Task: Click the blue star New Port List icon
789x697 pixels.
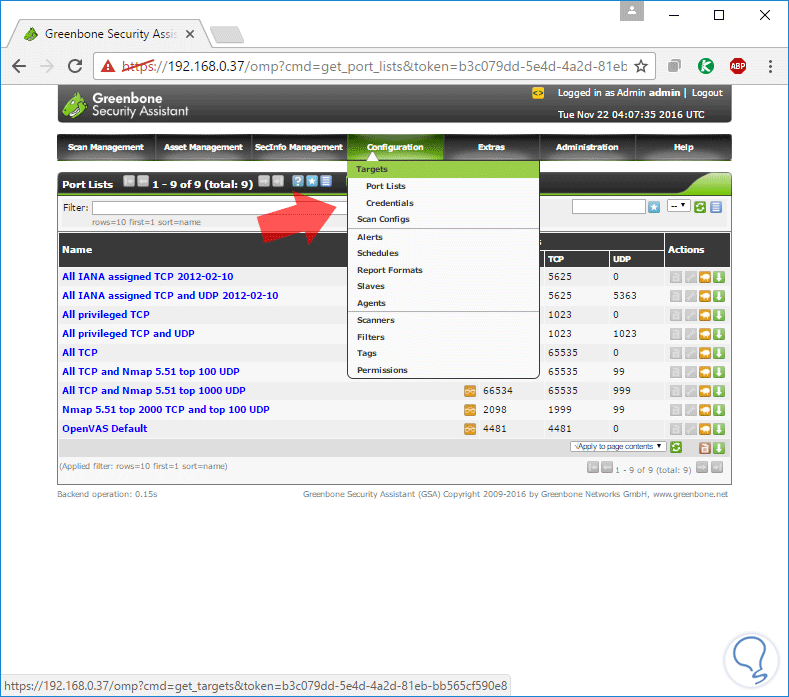Action: [312, 181]
